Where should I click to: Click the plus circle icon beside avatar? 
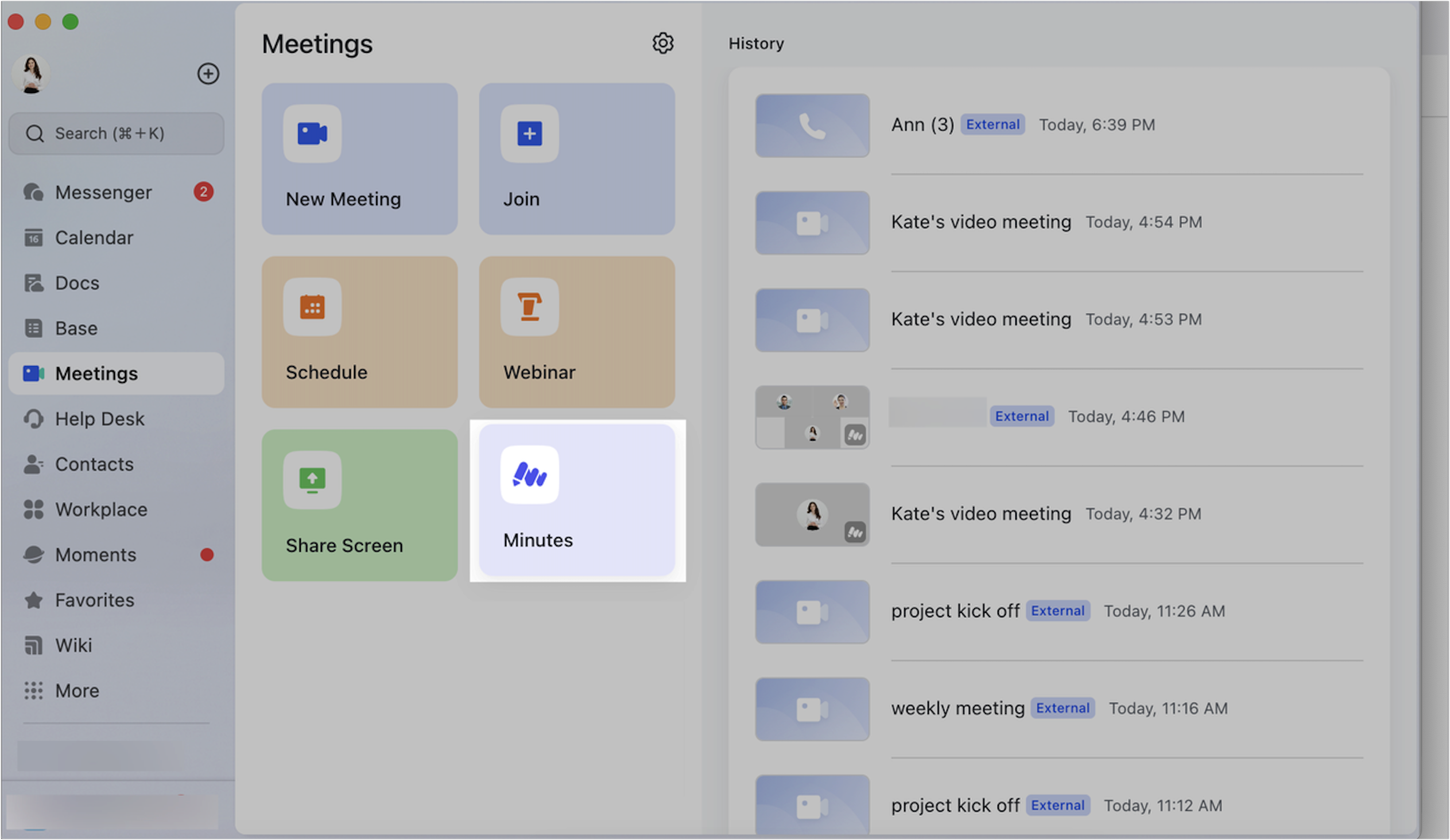[208, 73]
